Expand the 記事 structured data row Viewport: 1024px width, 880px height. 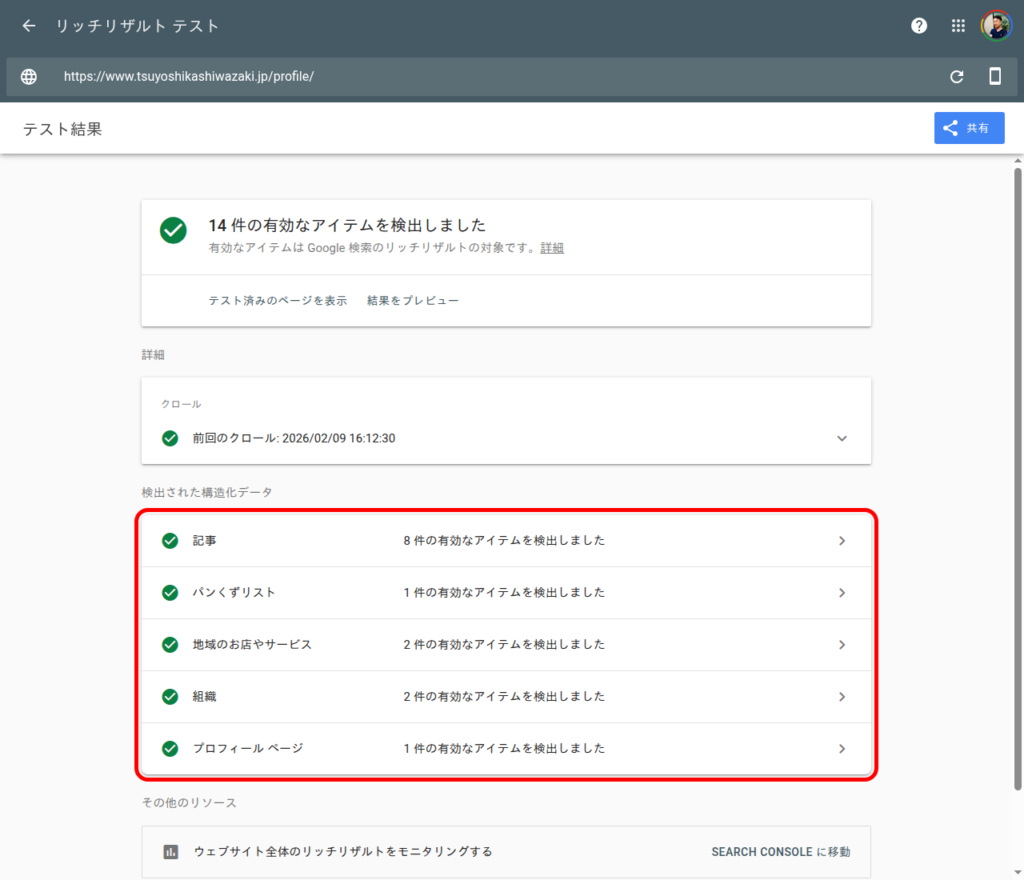coord(842,540)
